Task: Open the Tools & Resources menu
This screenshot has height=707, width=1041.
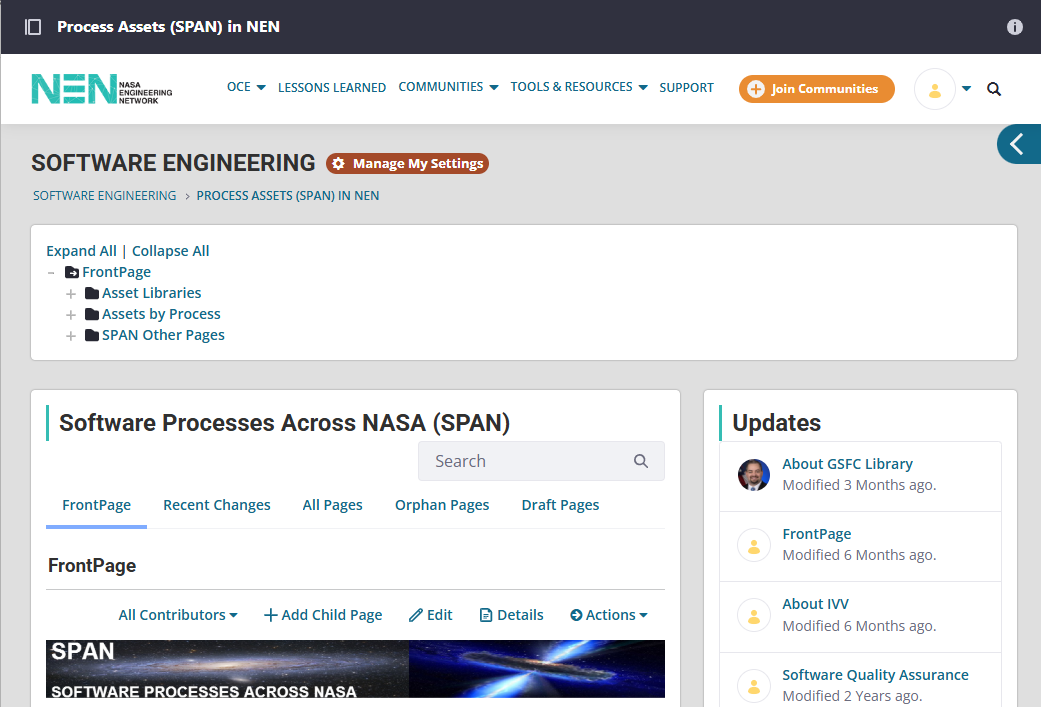Action: pos(578,87)
